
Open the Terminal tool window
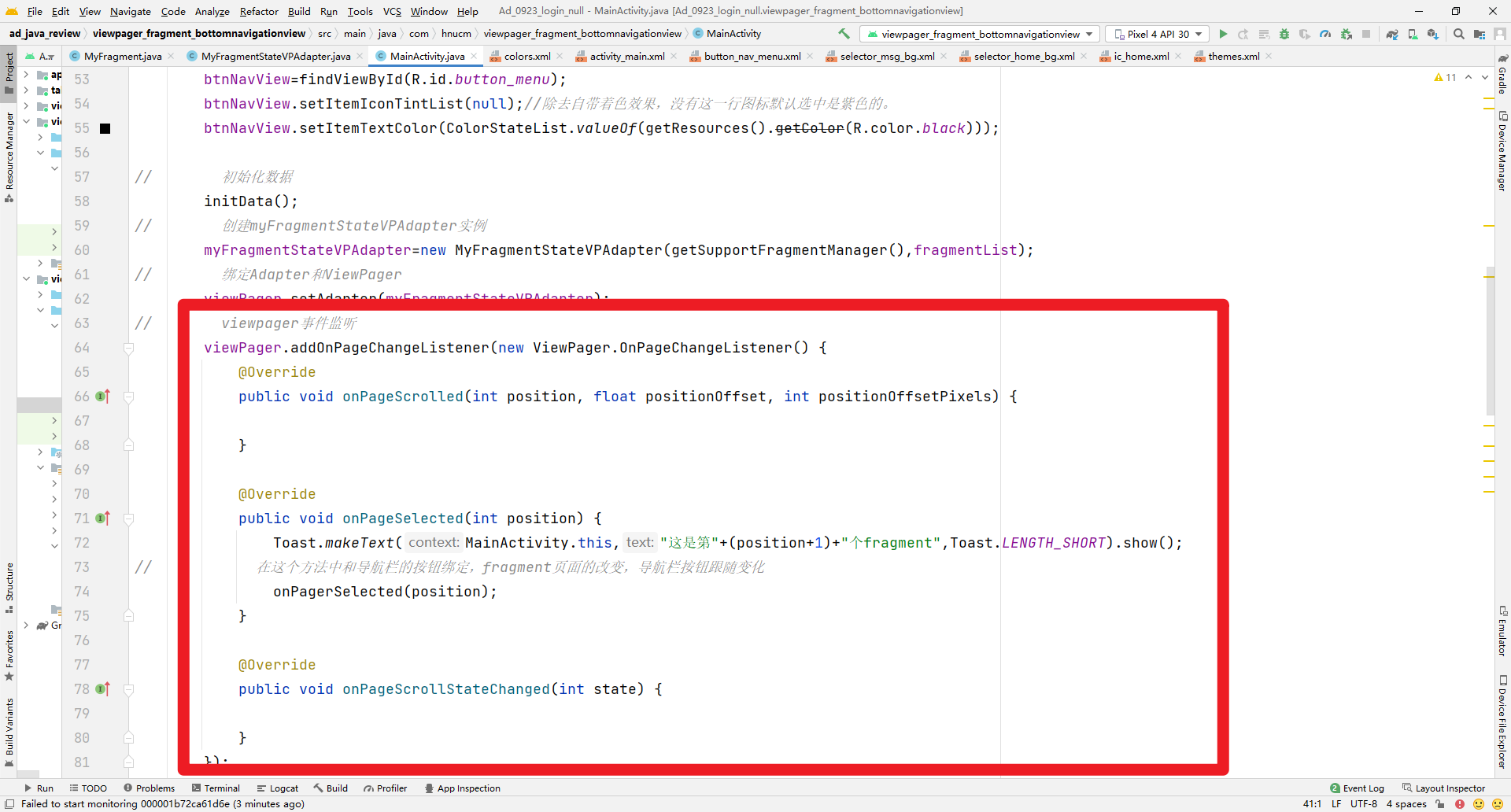(x=216, y=788)
